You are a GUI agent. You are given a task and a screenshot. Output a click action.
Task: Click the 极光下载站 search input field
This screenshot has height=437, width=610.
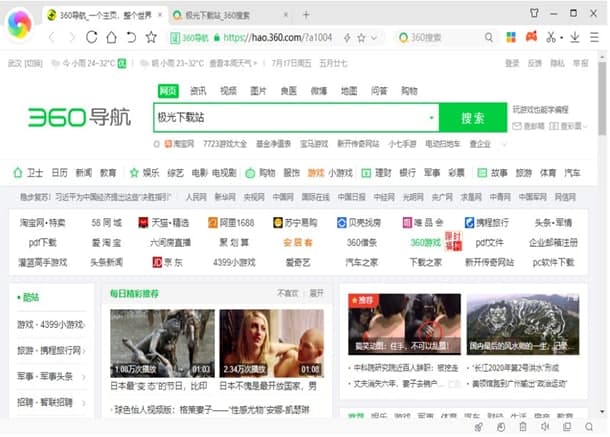pos(290,118)
